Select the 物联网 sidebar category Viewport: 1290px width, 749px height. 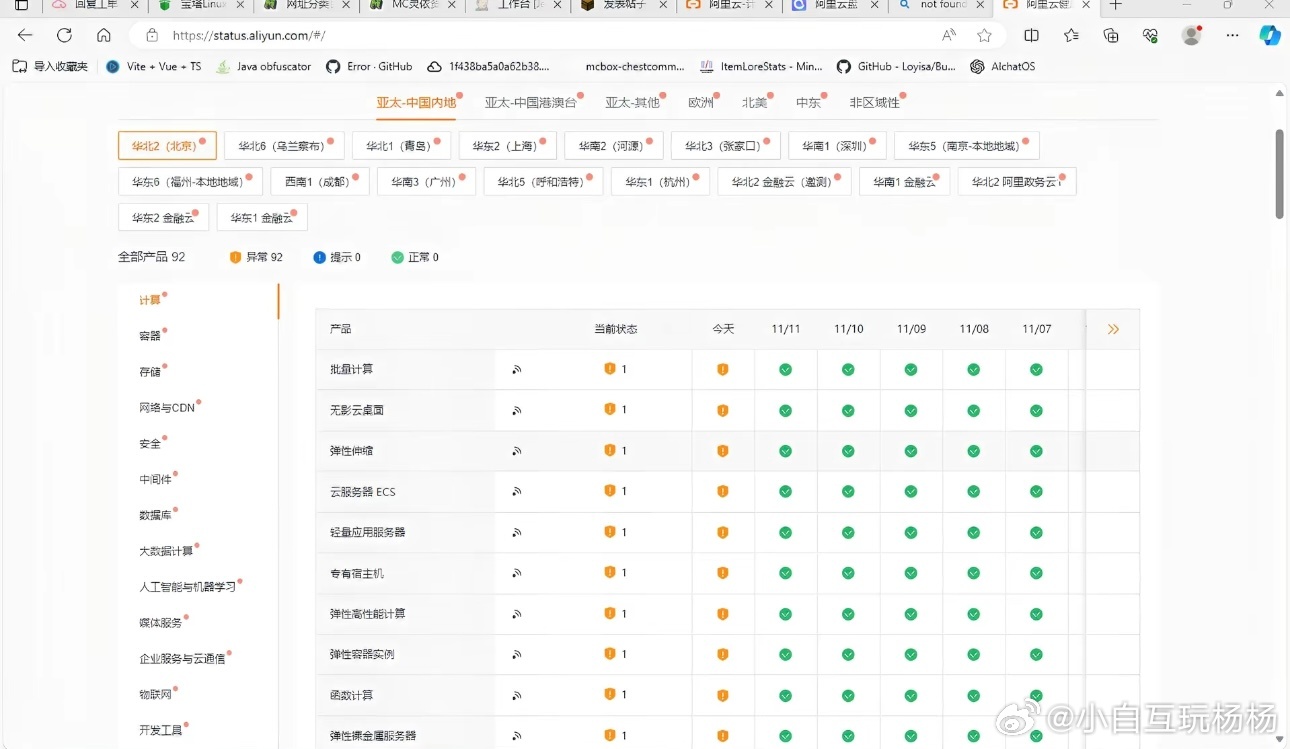[x=155, y=694]
